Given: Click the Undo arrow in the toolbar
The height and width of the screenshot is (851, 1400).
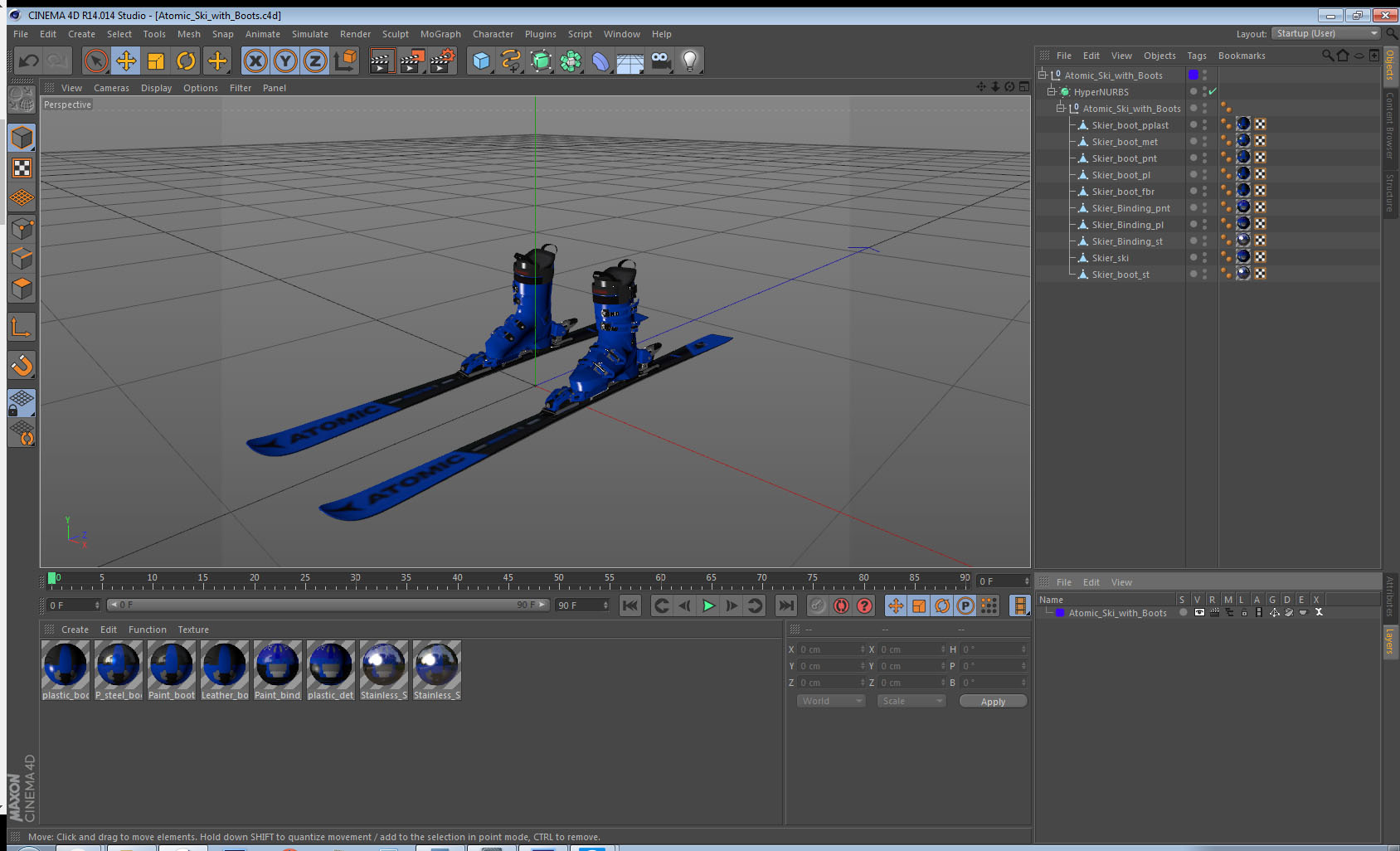Looking at the screenshot, I should pos(29,61).
